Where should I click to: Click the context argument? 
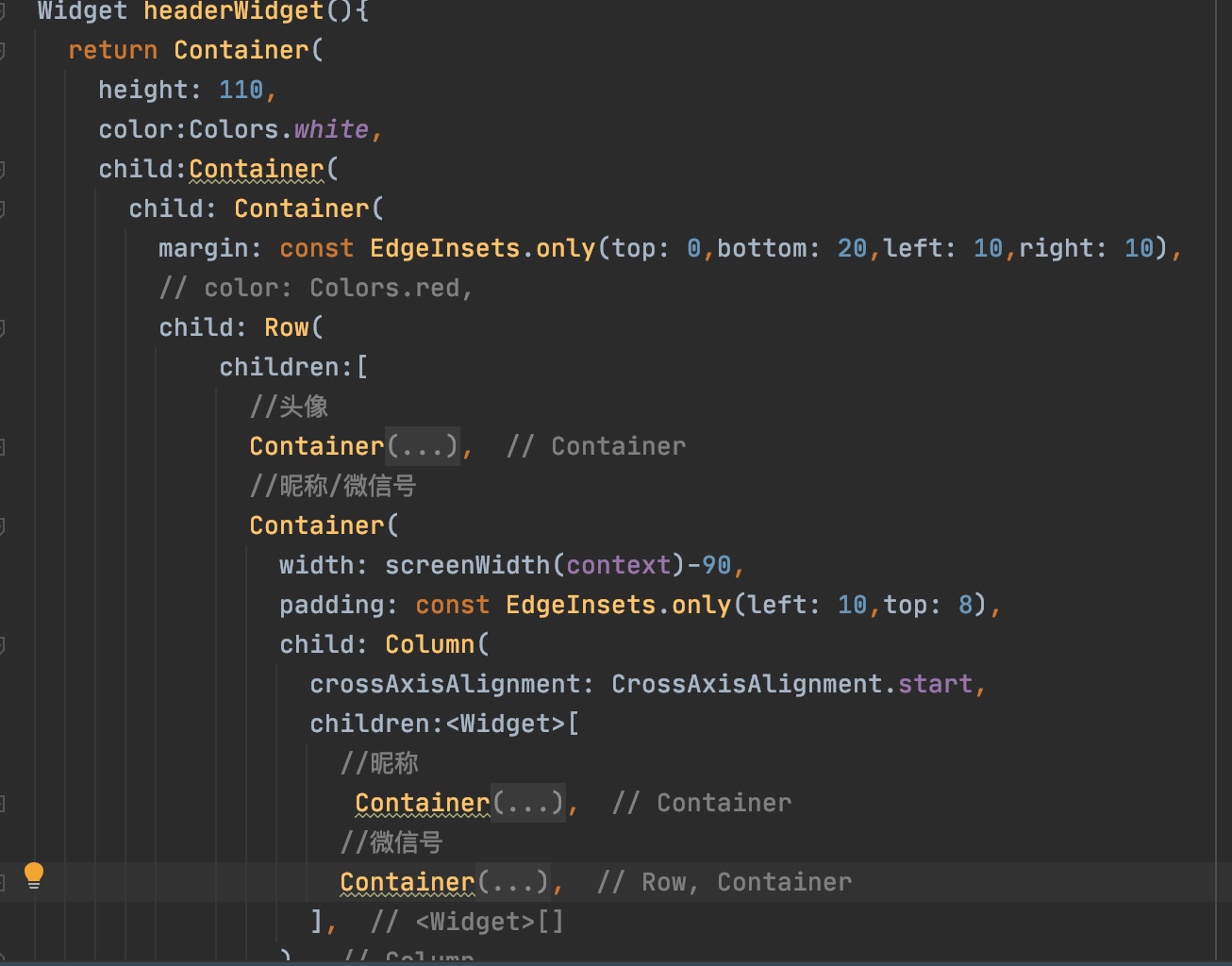(619, 565)
